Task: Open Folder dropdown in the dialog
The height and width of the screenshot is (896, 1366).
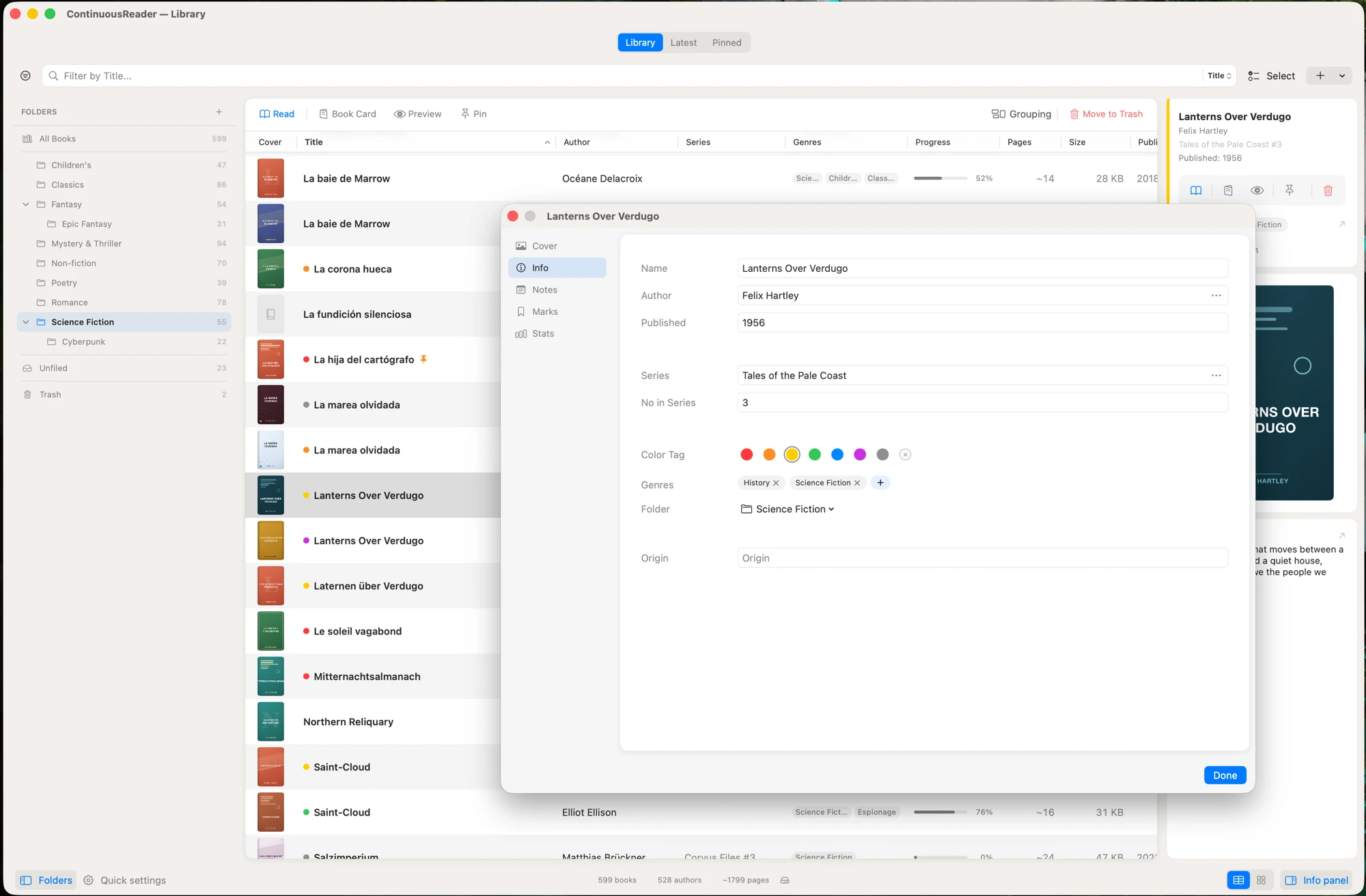Action: click(x=787, y=509)
